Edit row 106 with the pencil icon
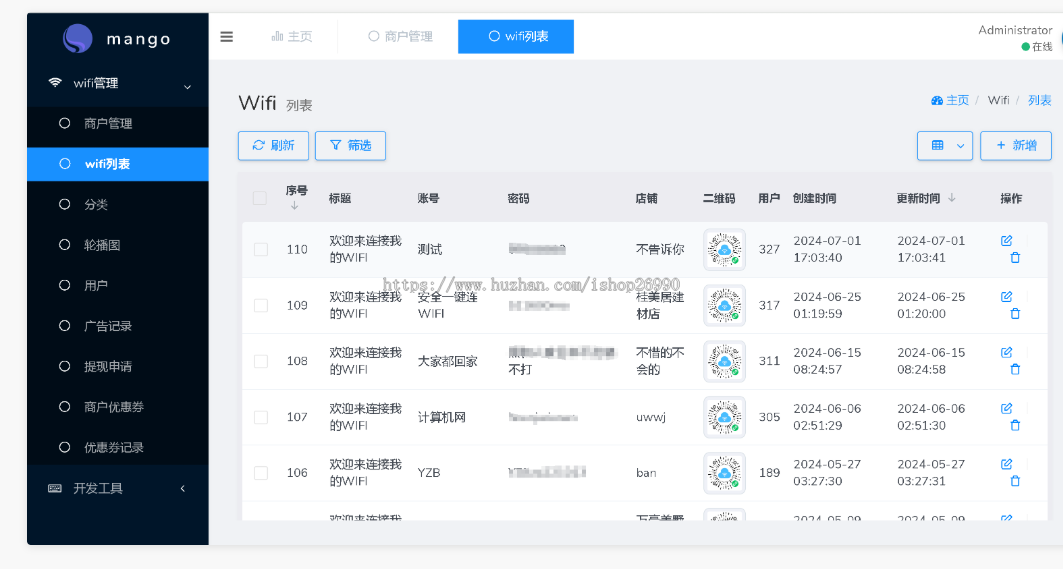1063x569 pixels. 1006,464
